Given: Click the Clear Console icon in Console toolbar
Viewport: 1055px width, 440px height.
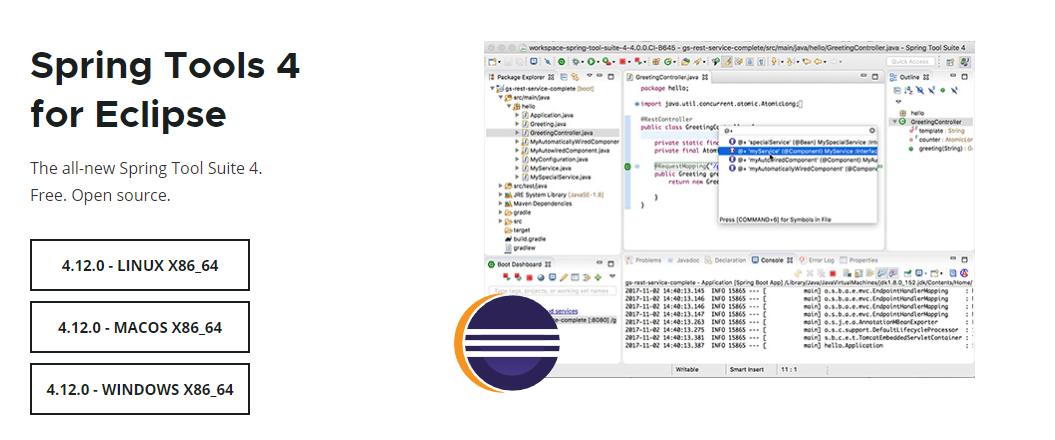Looking at the screenshot, I should [846, 273].
